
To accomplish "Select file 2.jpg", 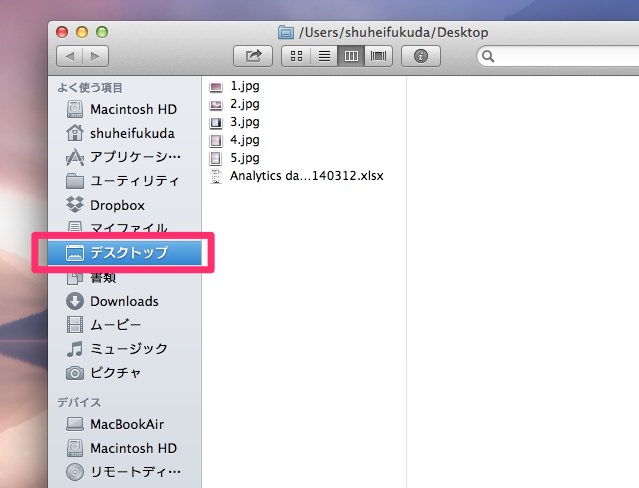I will pos(245,104).
